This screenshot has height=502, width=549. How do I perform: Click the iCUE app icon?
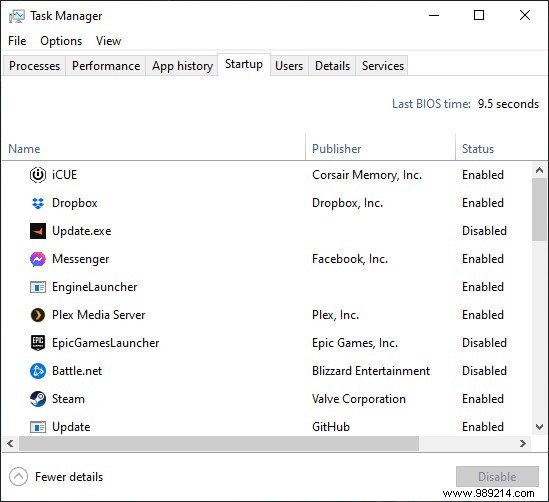coord(38,175)
